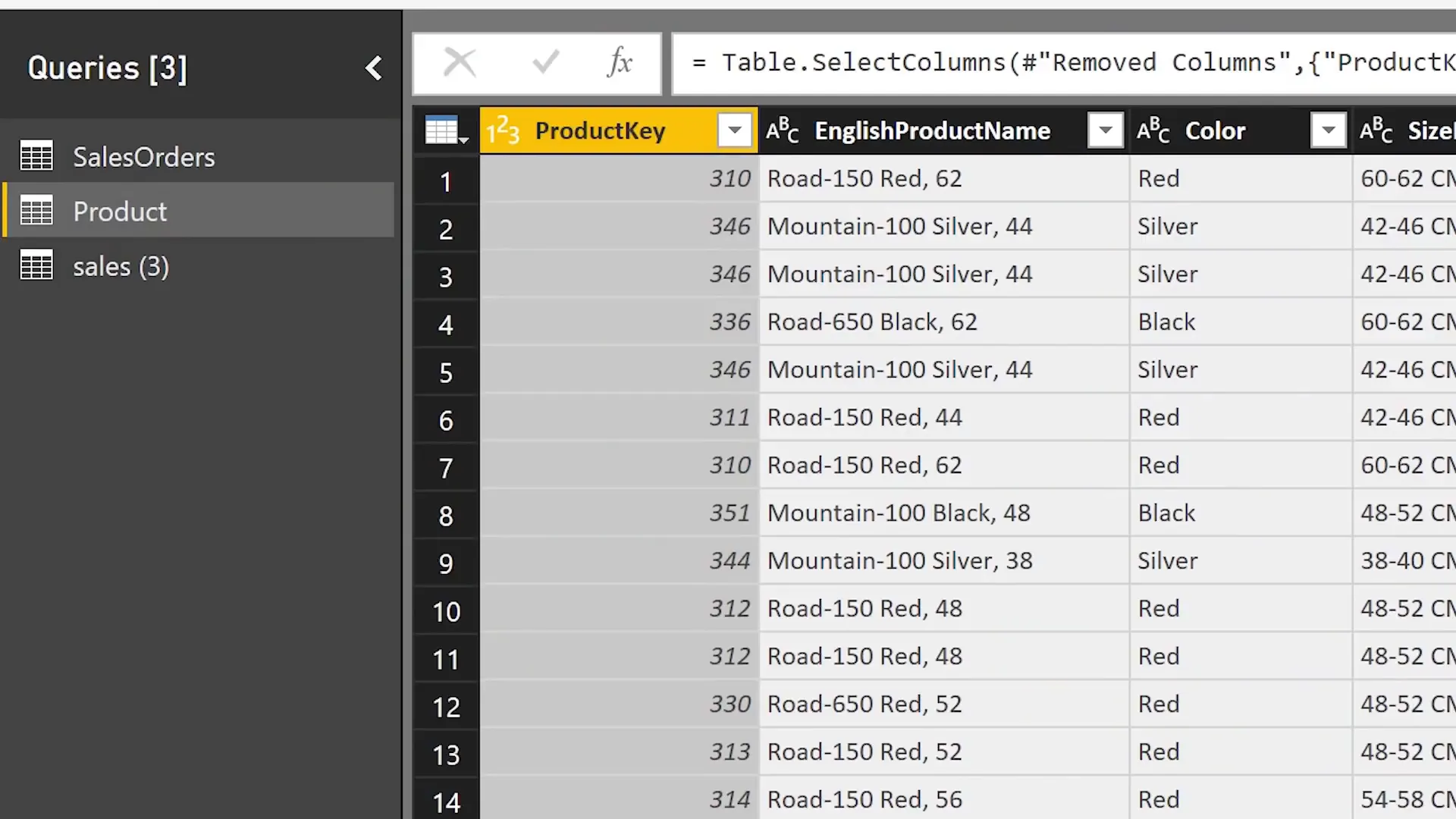Click ProductKey value 330
Image resolution: width=1456 pixels, height=819 pixels.
[619, 704]
